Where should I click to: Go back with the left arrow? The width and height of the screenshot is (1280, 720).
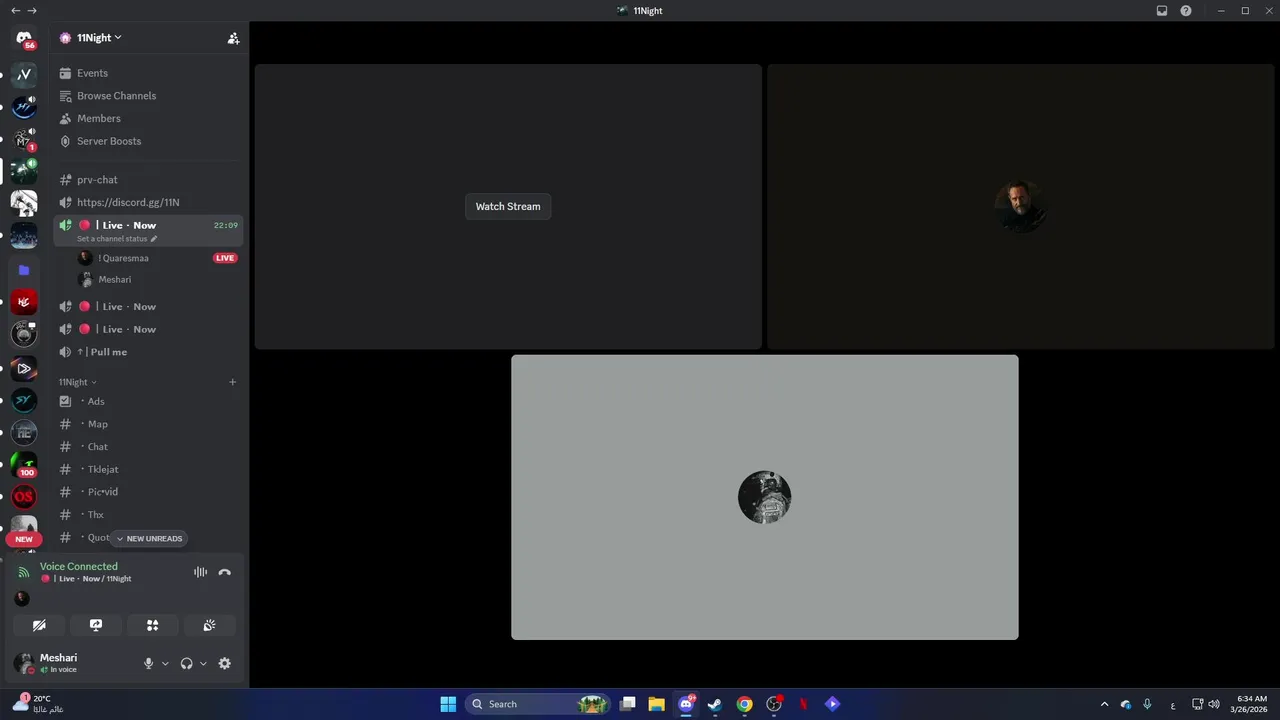click(15, 10)
